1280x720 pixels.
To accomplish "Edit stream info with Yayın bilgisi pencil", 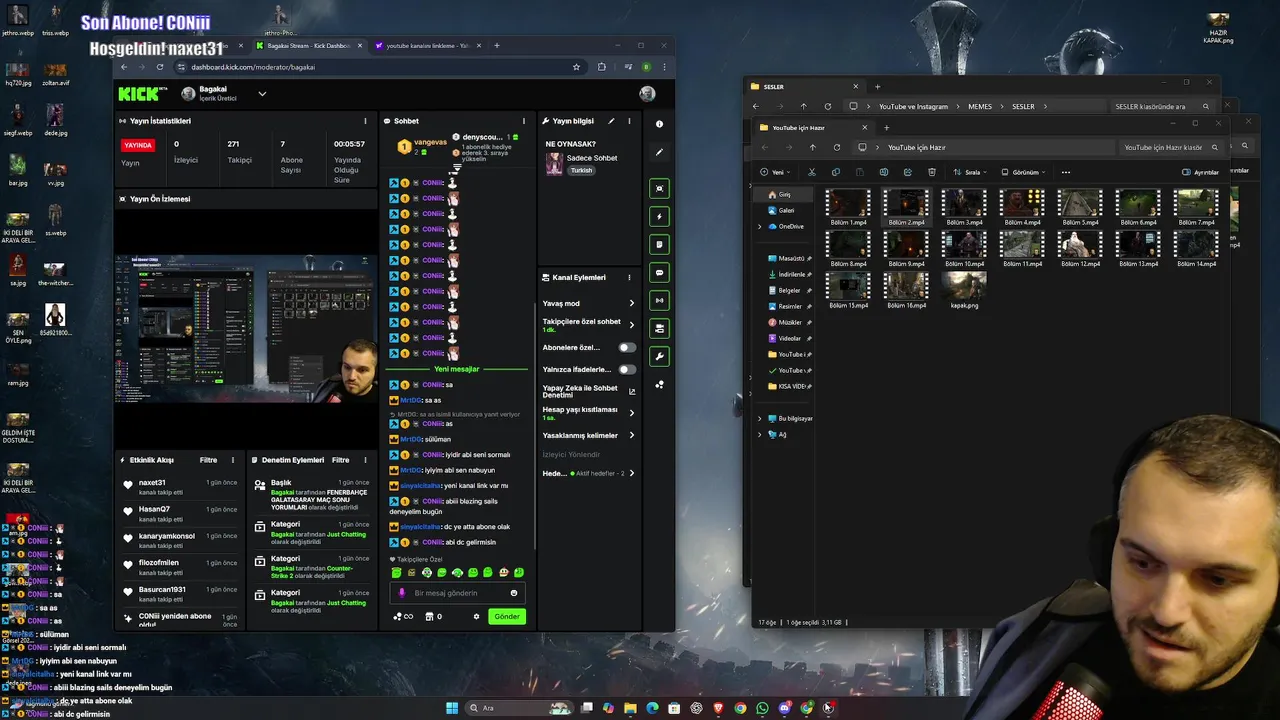I will pyautogui.click(x=611, y=121).
